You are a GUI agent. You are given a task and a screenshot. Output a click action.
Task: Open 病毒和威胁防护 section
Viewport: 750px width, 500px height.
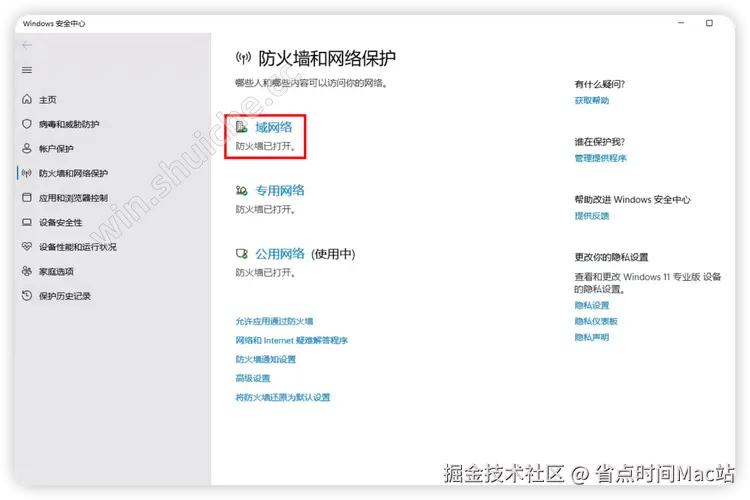(x=69, y=124)
